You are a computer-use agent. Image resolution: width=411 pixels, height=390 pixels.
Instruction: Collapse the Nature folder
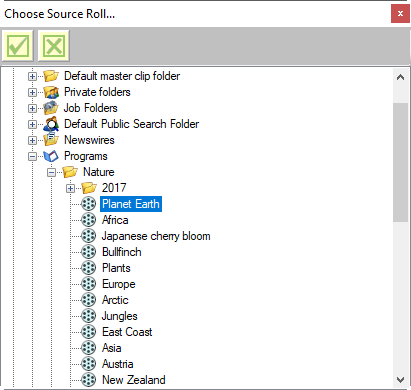51,172
